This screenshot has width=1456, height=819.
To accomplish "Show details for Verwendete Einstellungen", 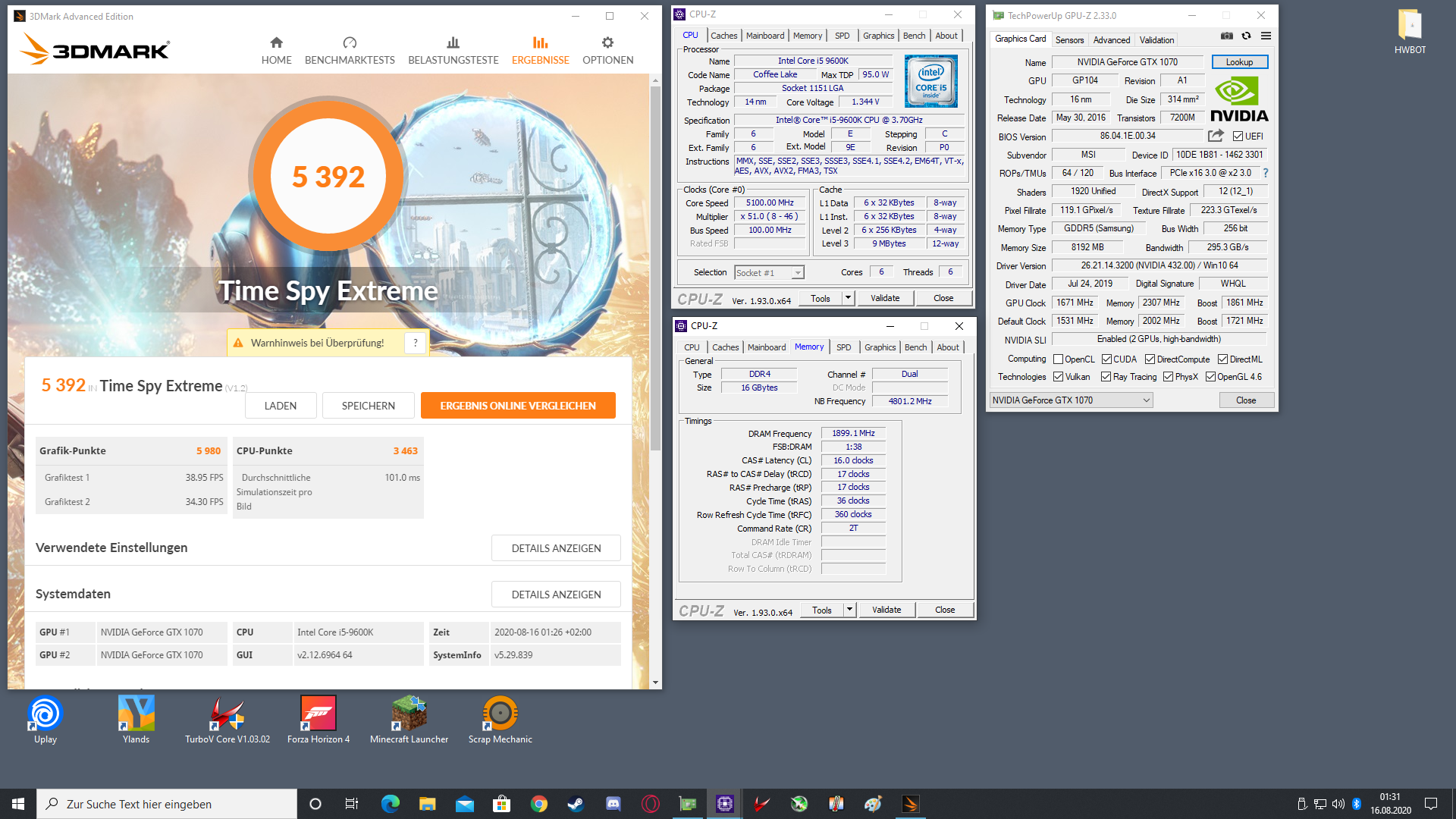I will [556, 548].
